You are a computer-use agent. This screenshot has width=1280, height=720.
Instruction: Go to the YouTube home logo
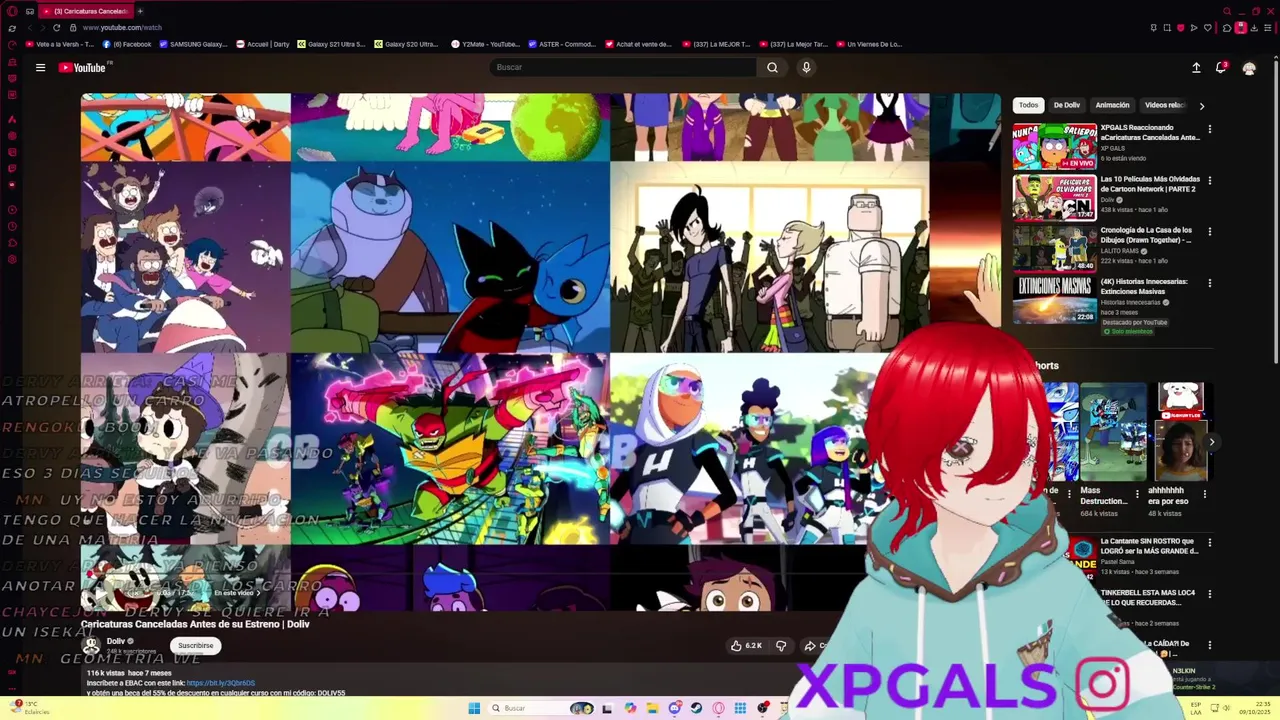point(84,68)
